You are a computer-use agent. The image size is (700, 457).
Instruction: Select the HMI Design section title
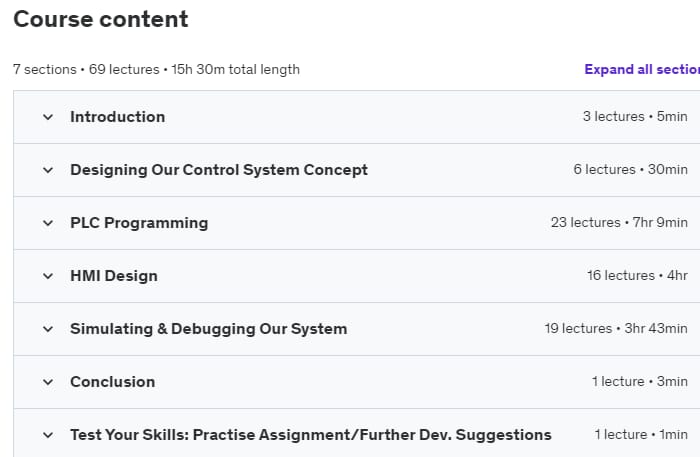pos(113,276)
